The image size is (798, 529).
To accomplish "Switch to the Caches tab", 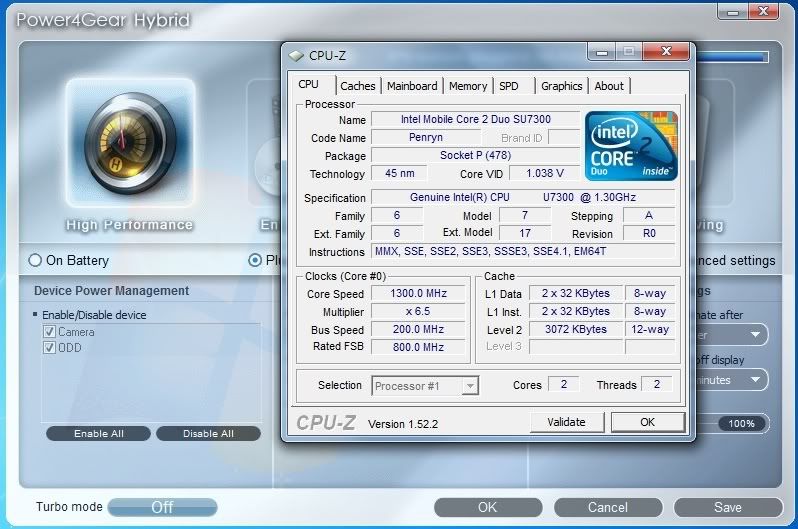I will click(358, 86).
